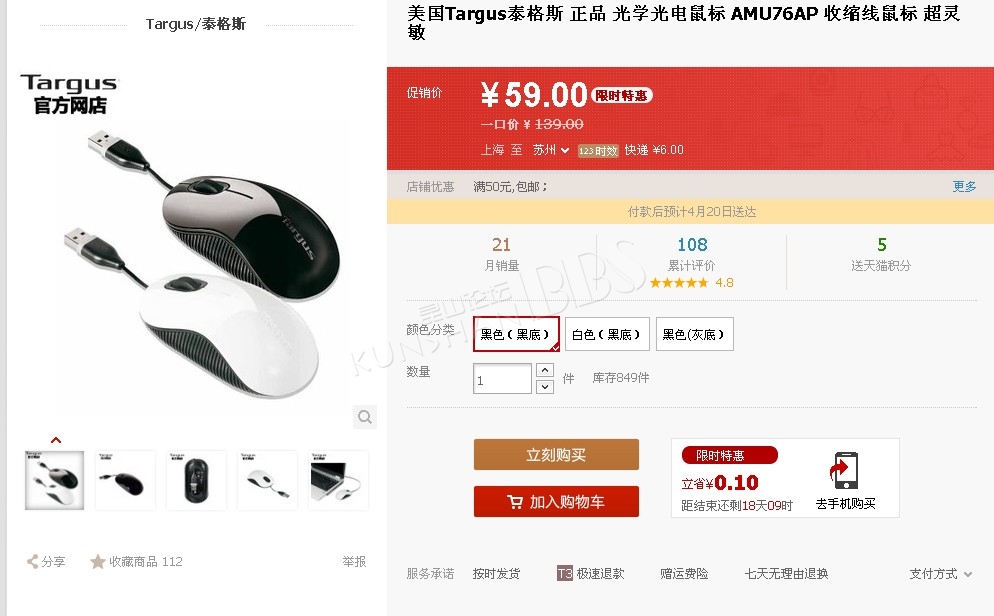
Task: Select color option 黑色（黑底）
Action: pyautogui.click(x=516, y=334)
